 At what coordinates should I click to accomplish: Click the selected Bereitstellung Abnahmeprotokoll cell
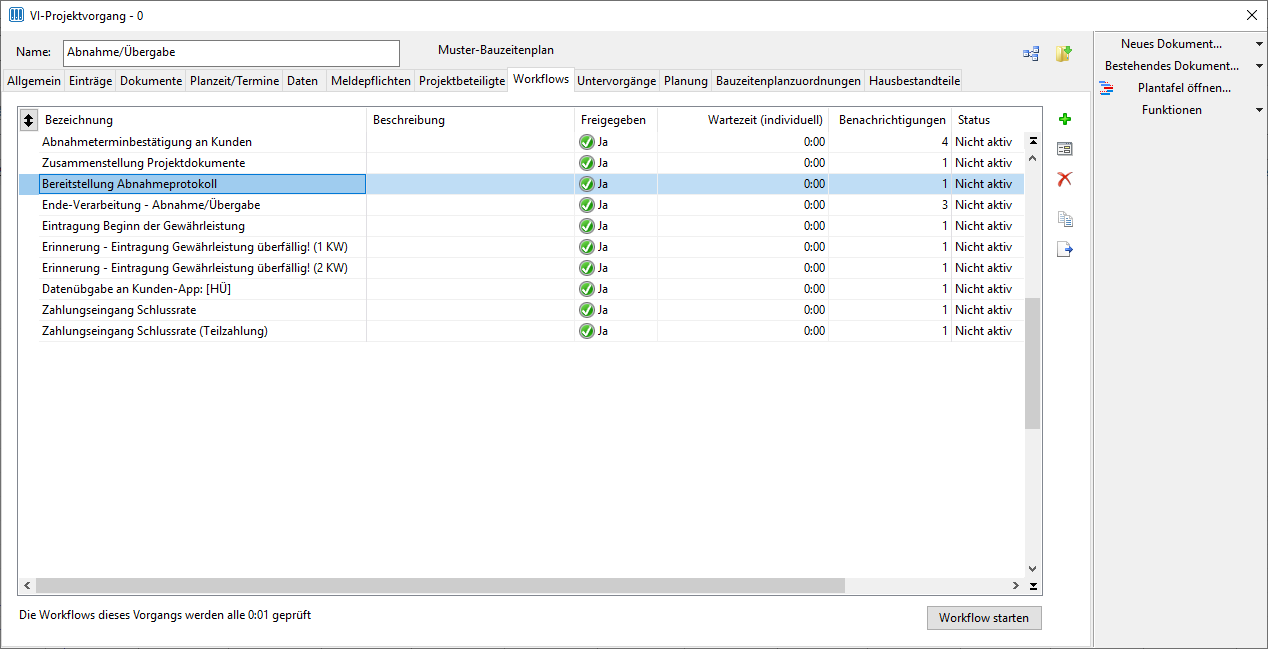click(203, 184)
